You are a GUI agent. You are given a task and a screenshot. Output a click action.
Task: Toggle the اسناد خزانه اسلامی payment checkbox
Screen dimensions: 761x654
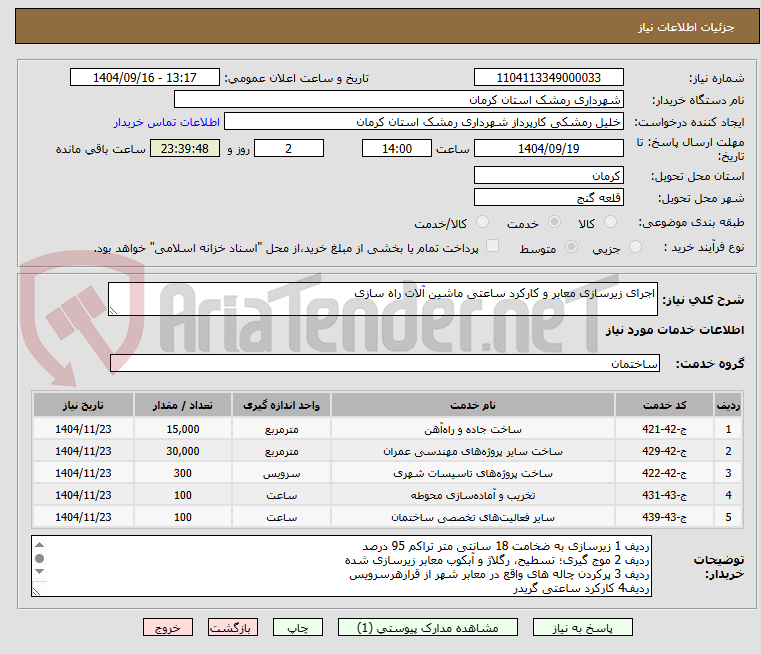pos(492,246)
